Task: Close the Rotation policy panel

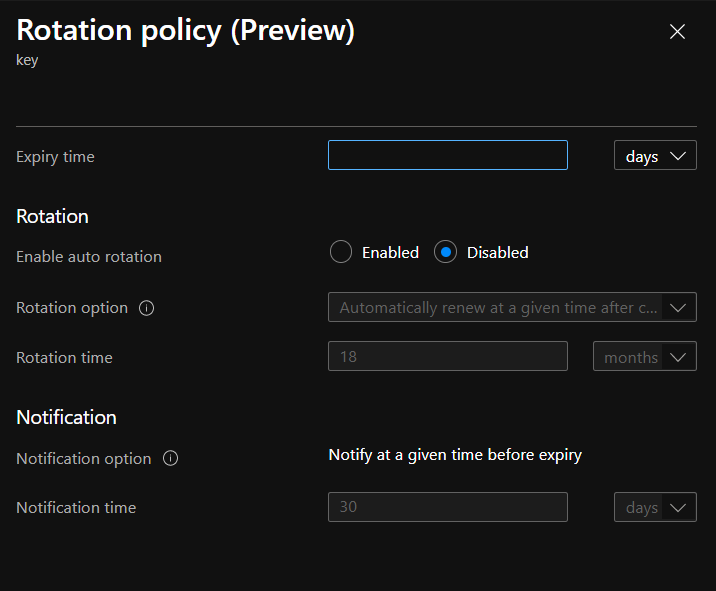Action: (677, 32)
